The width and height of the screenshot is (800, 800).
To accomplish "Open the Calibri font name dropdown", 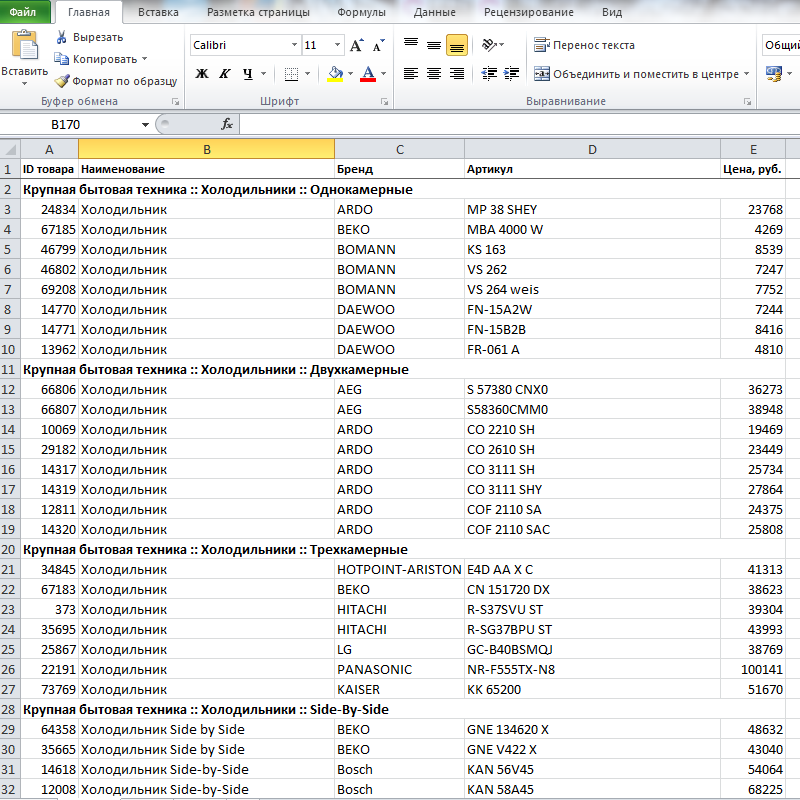I will click(x=294, y=45).
